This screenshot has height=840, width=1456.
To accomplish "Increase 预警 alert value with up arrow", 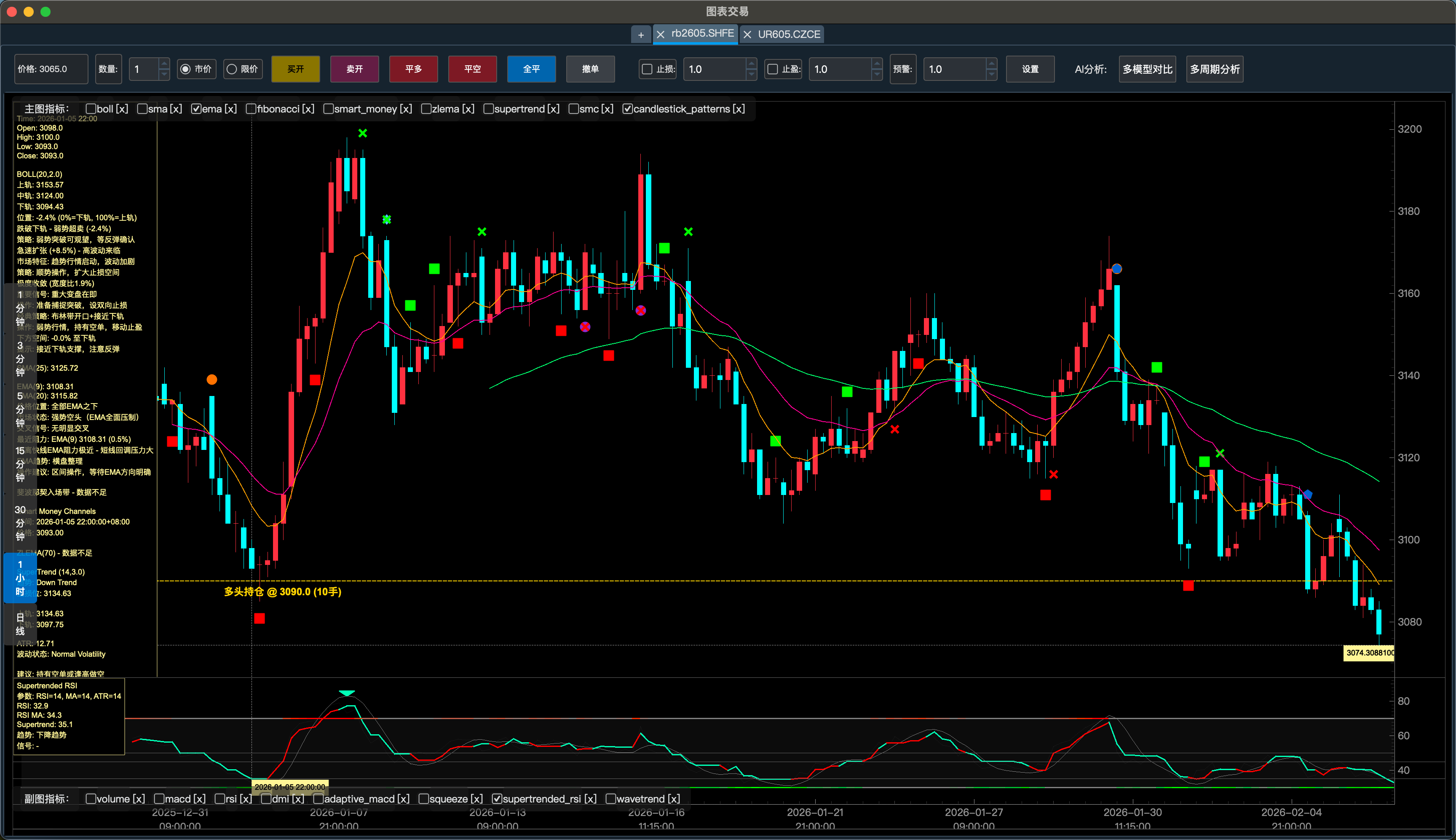I will click(x=991, y=64).
